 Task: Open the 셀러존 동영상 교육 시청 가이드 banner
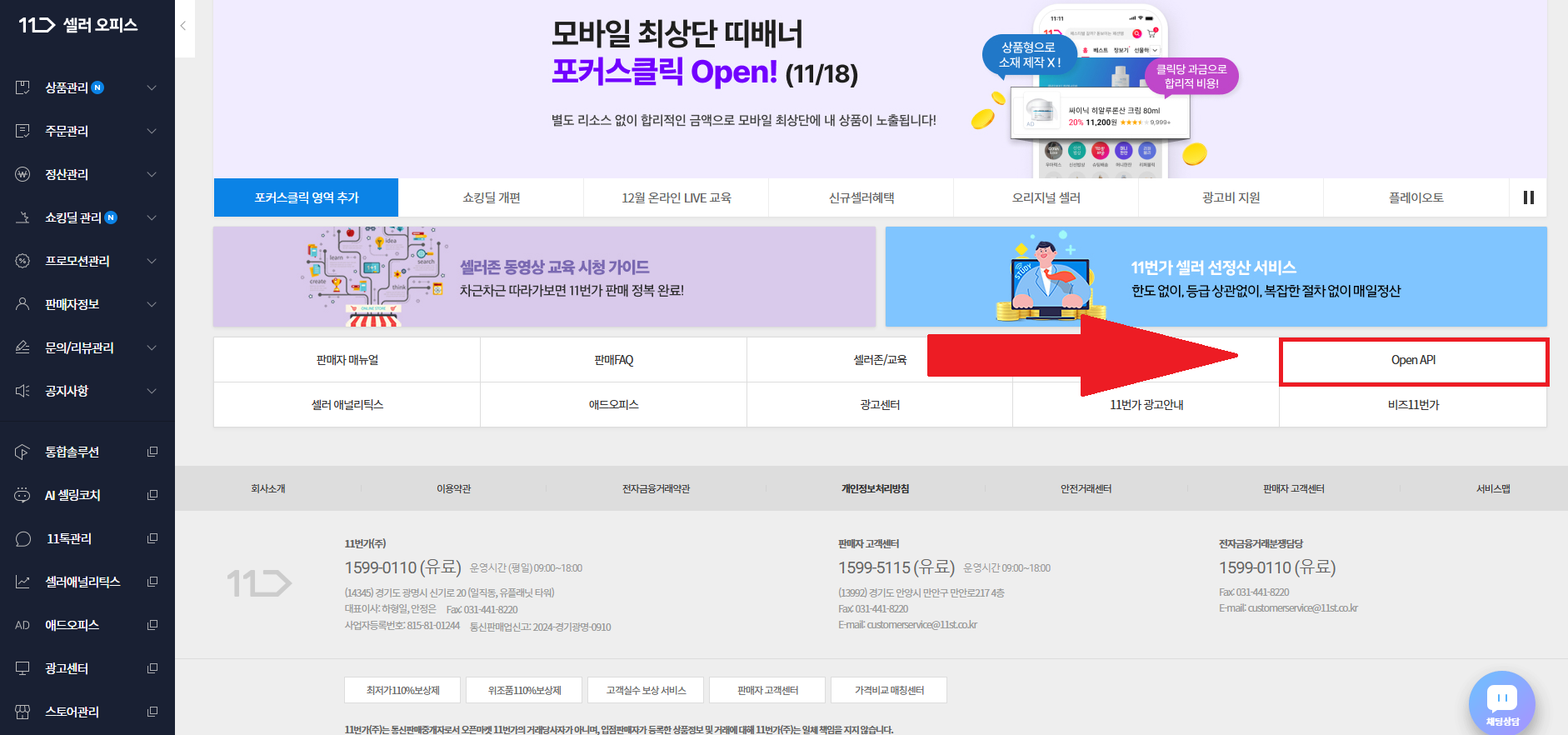[544, 277]
